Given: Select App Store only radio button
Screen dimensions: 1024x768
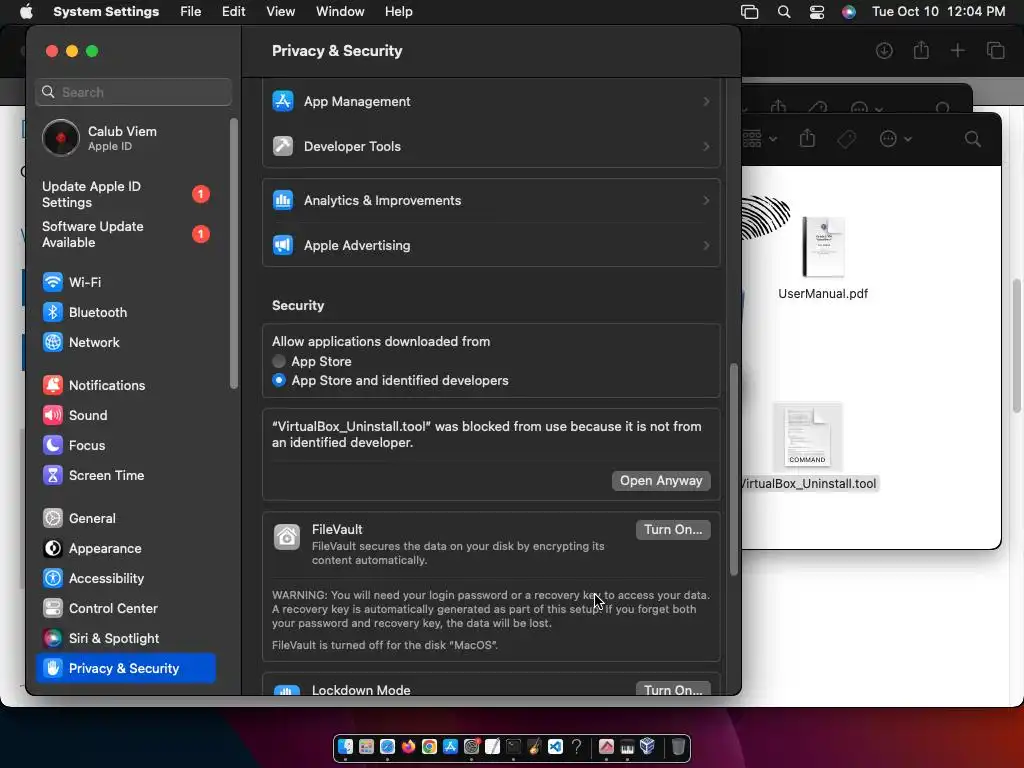Looking at the screenshot, I should click(x=279, y=361).
